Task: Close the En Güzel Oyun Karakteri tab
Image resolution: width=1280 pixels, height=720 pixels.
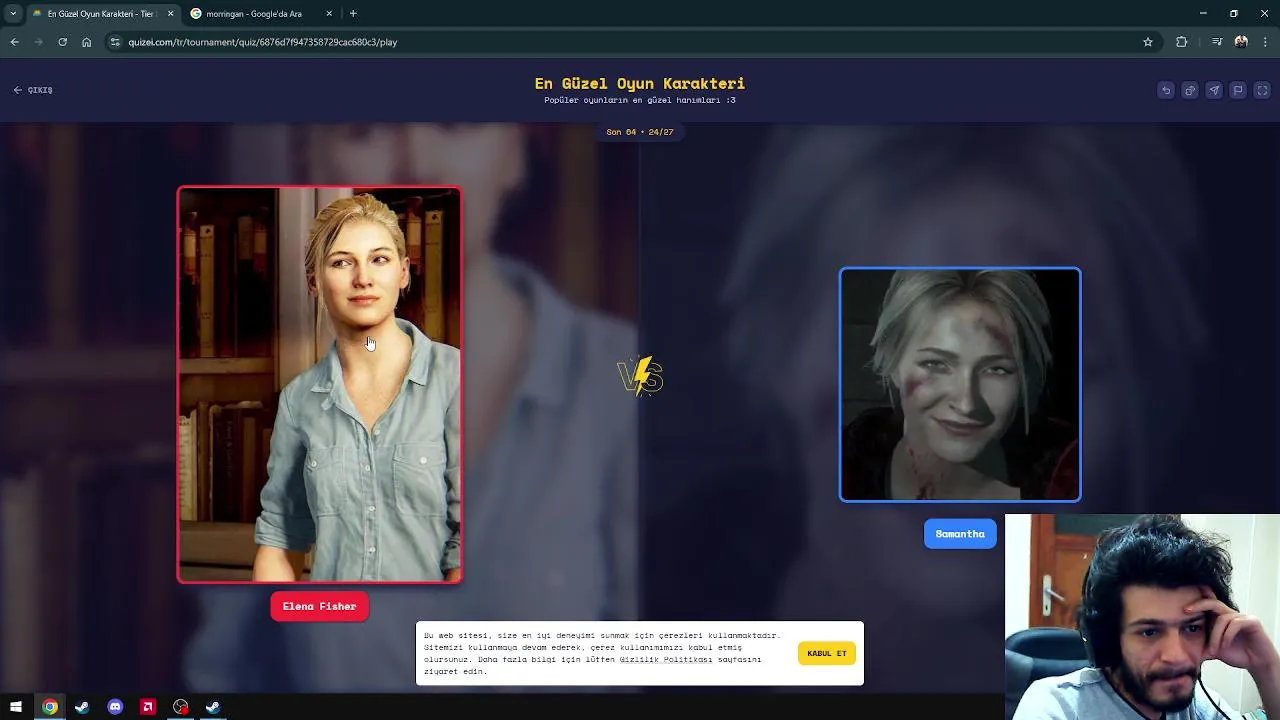Action: 170,14
